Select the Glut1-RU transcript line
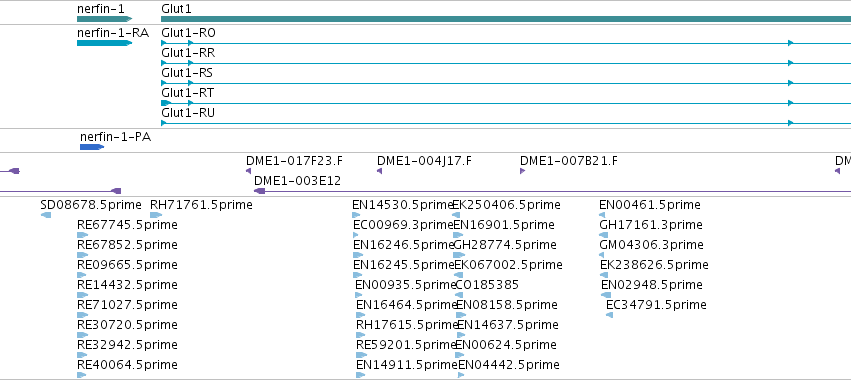851x380 pixels. [506, 123]
